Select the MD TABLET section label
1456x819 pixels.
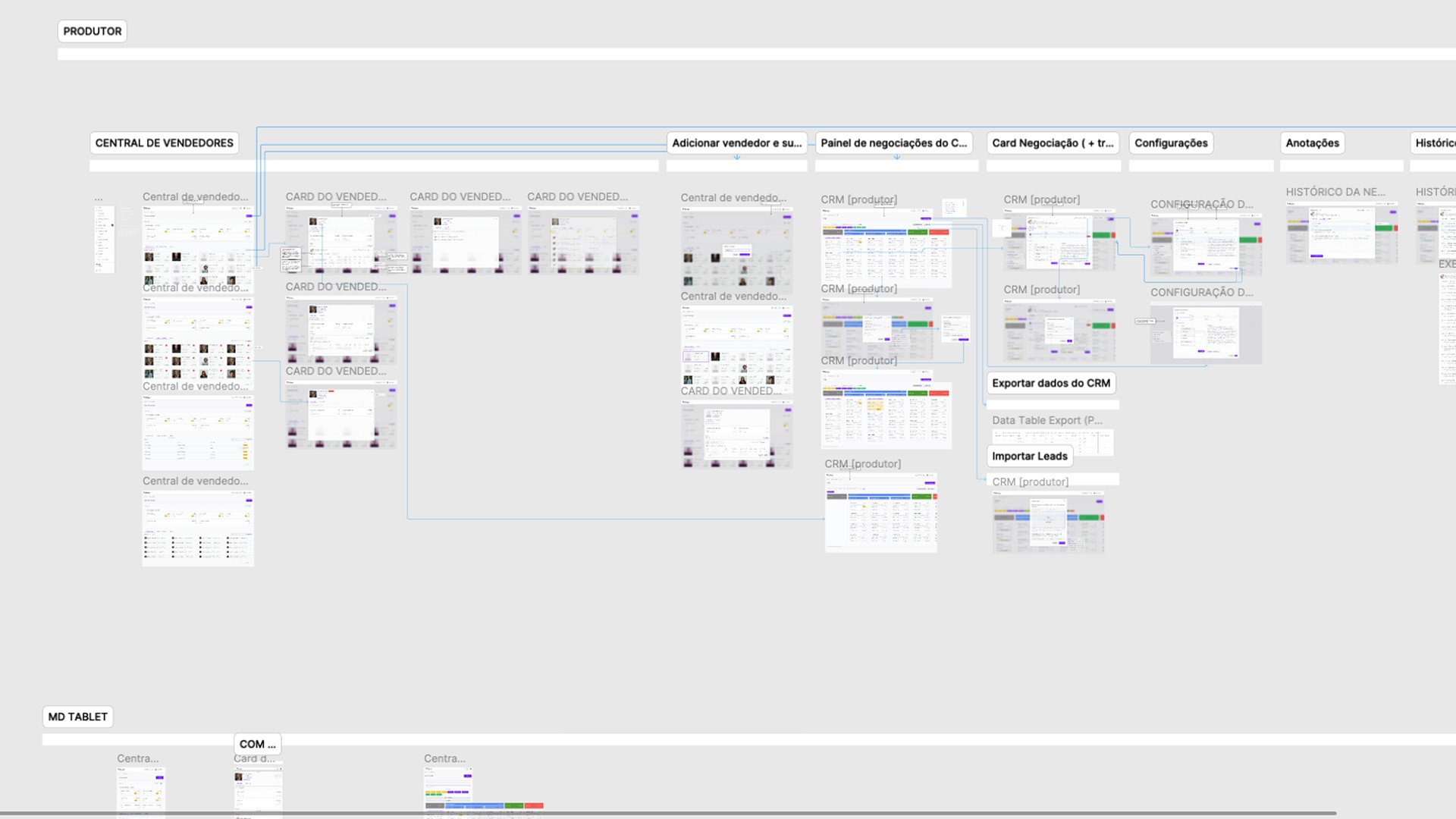pyautogui.click(x=77, y=717)
